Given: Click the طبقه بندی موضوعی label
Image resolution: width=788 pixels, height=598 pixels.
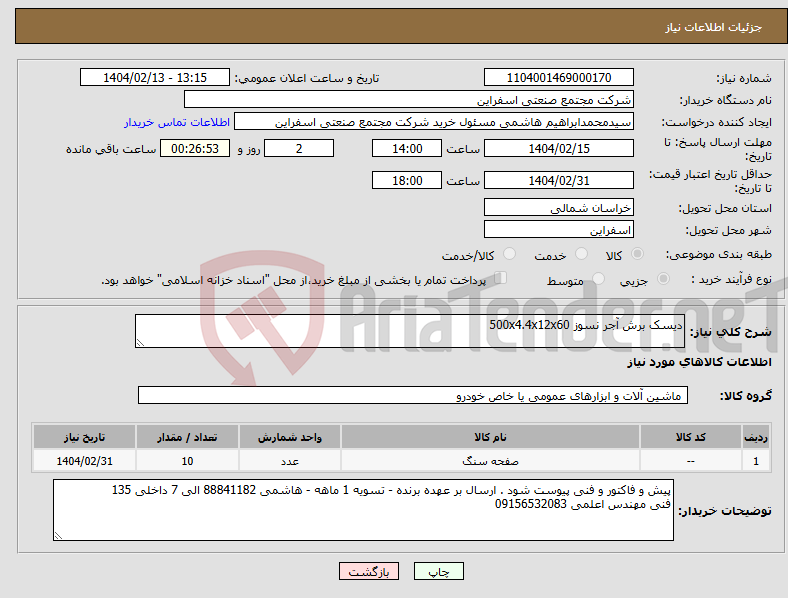Looking at the screenshot, I should tap(719, 255).
